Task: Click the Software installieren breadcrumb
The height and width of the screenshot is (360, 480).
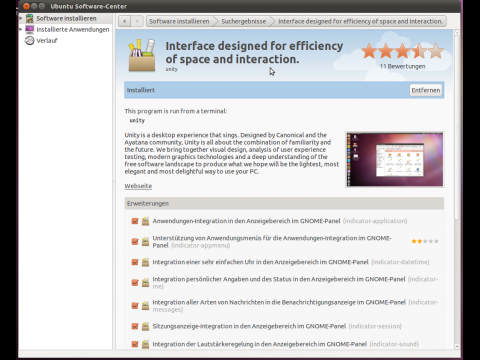Action: 179,21
